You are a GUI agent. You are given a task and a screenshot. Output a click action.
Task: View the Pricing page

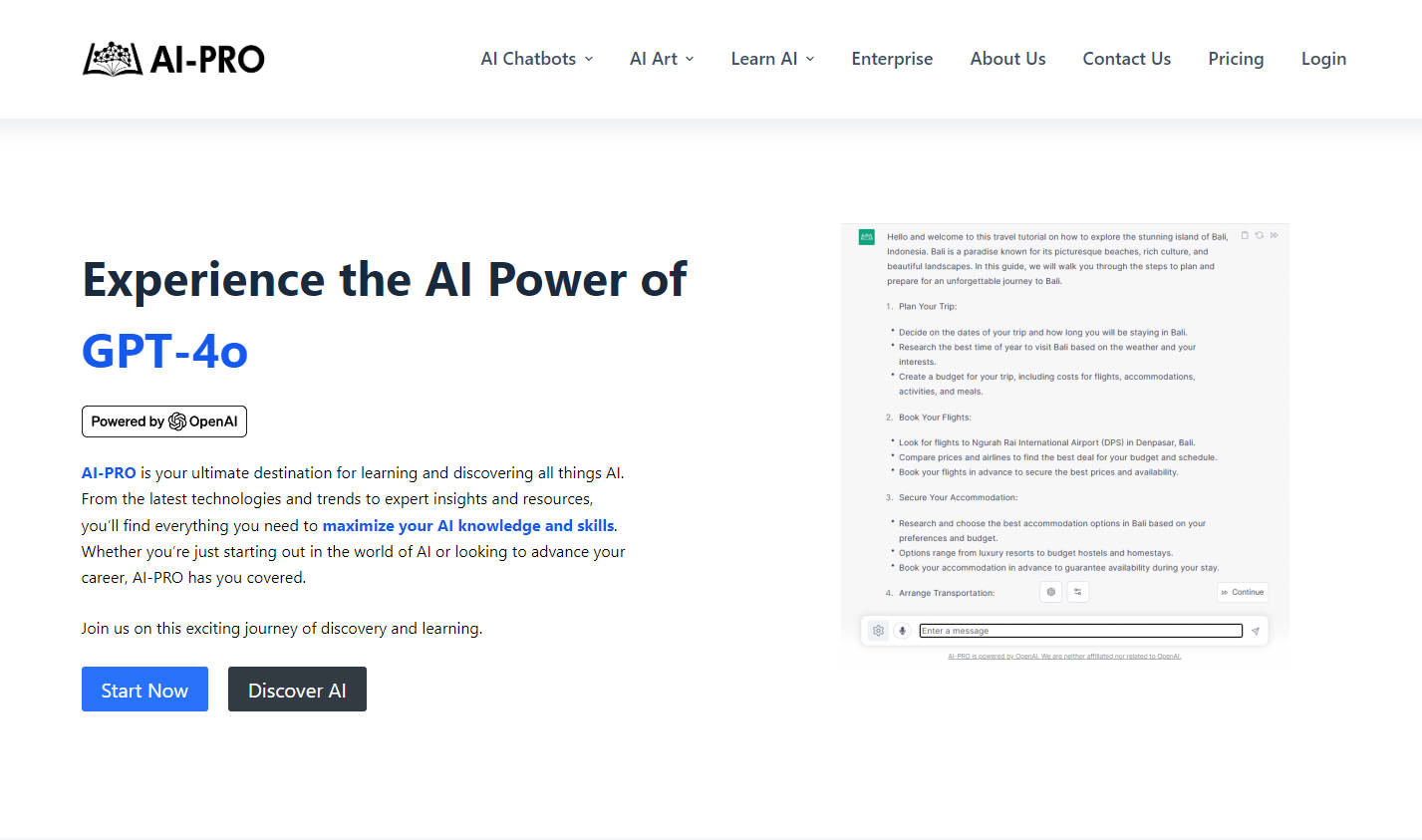(x=1236, y=59)
